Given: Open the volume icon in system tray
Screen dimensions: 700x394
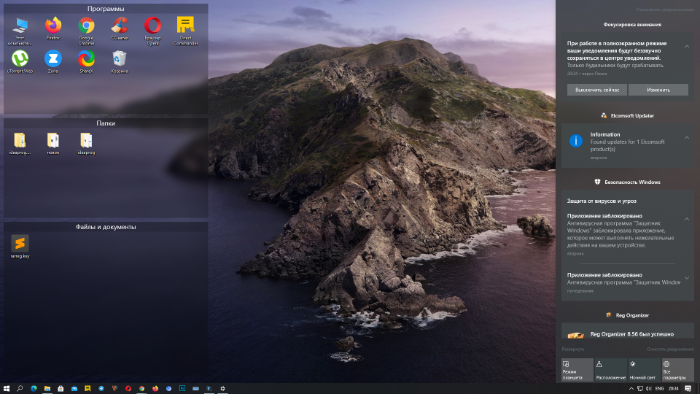Looking at the screenshot, I should [x=649, y=389].
